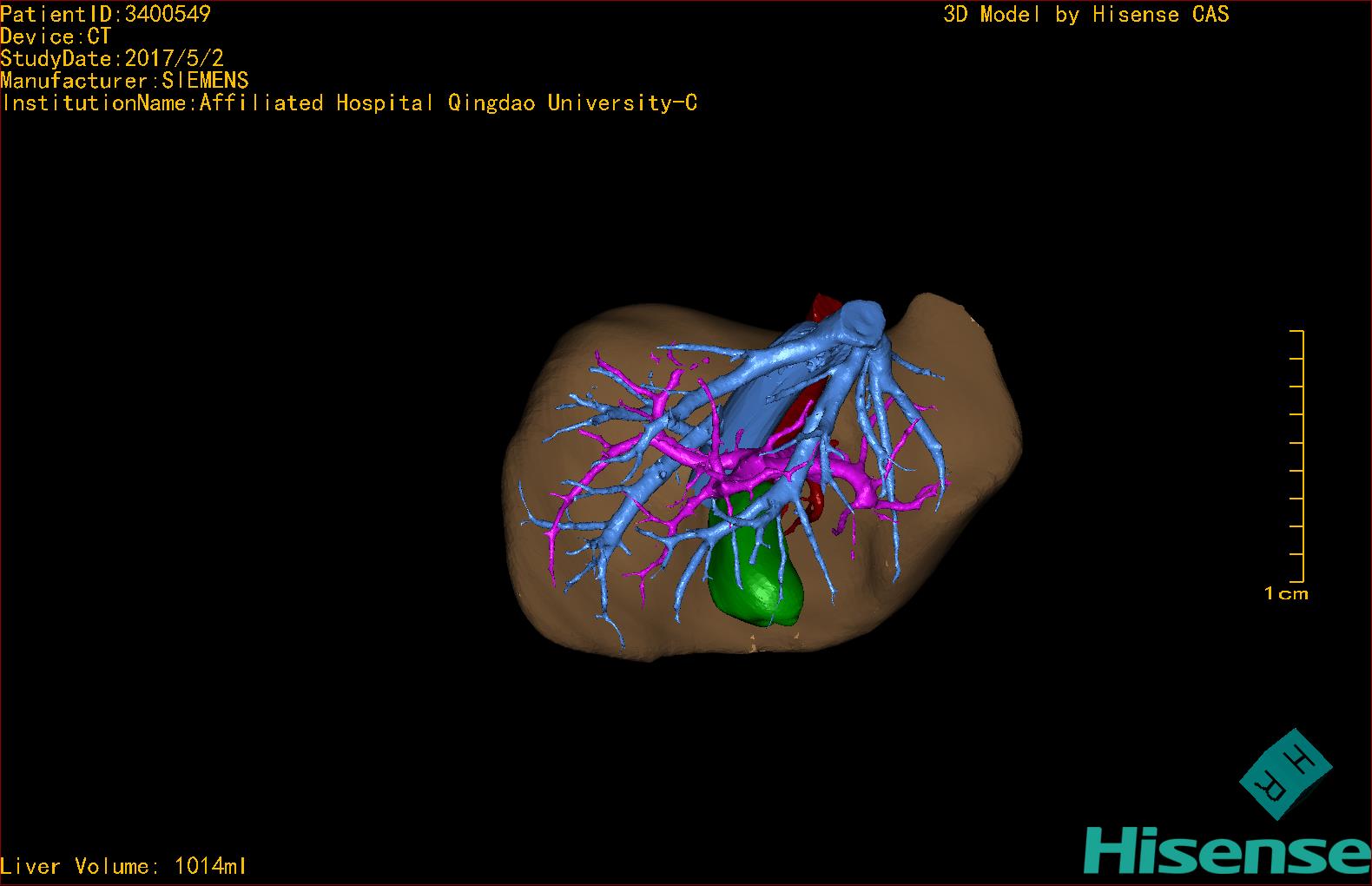Click the "3D Model by Hisense CAS" label
This screenshot has width=1372, height=886.
click(x=1086, y=14)
